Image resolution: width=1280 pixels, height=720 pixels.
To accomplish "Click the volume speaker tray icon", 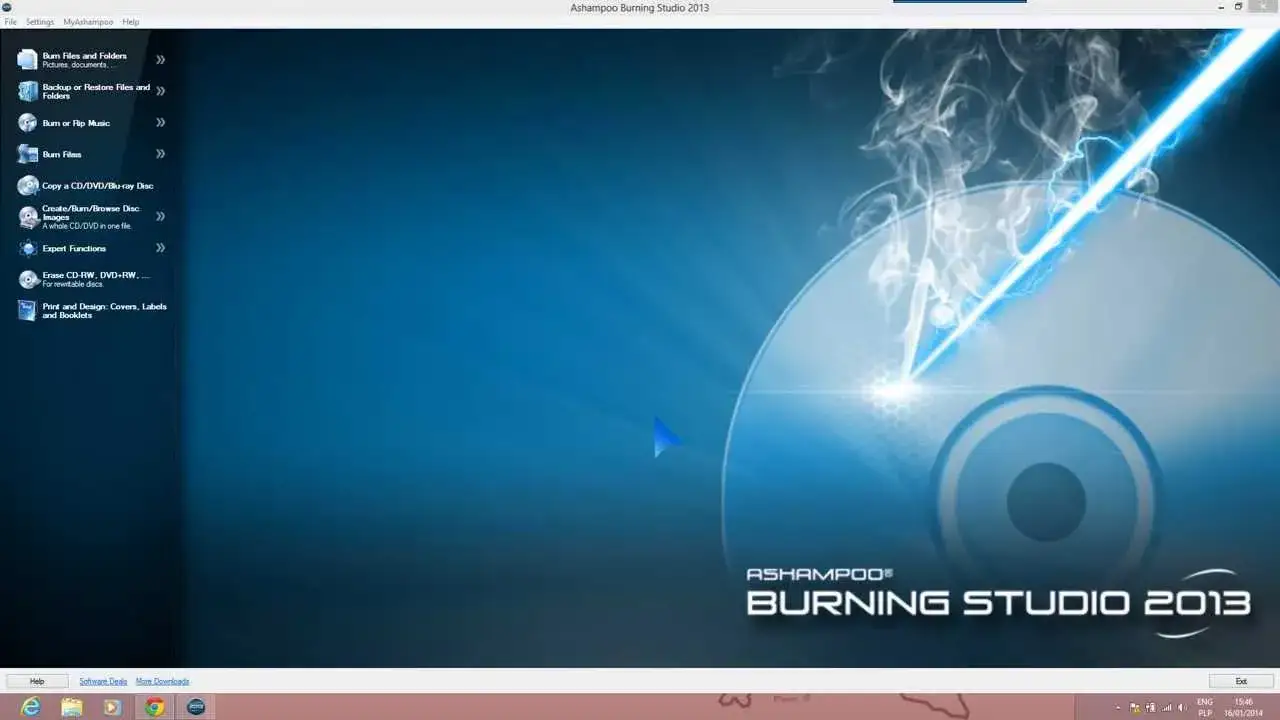I will 1181,707.
